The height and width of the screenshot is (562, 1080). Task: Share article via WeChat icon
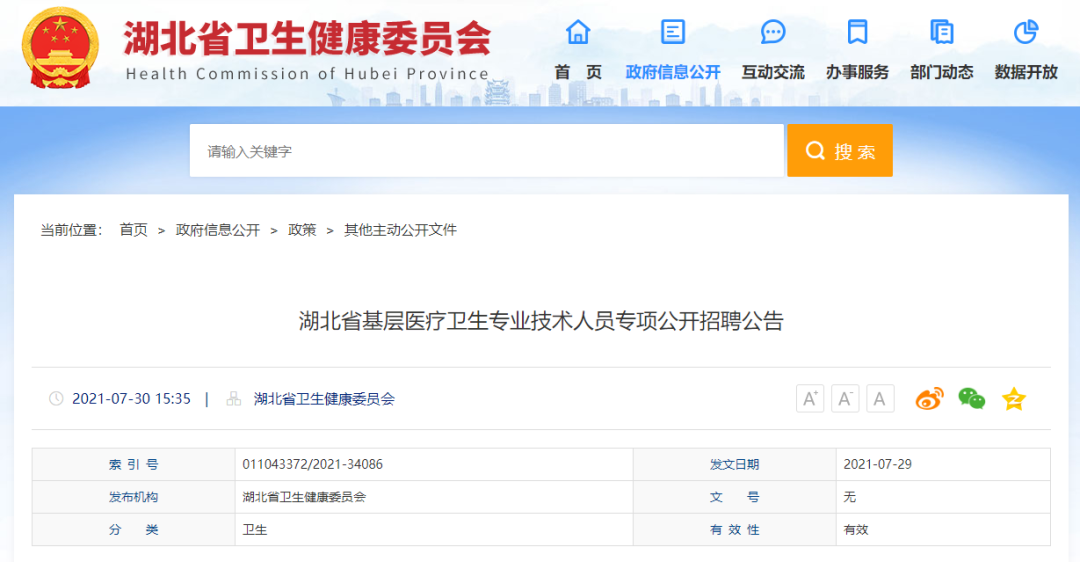pos(972,399)
